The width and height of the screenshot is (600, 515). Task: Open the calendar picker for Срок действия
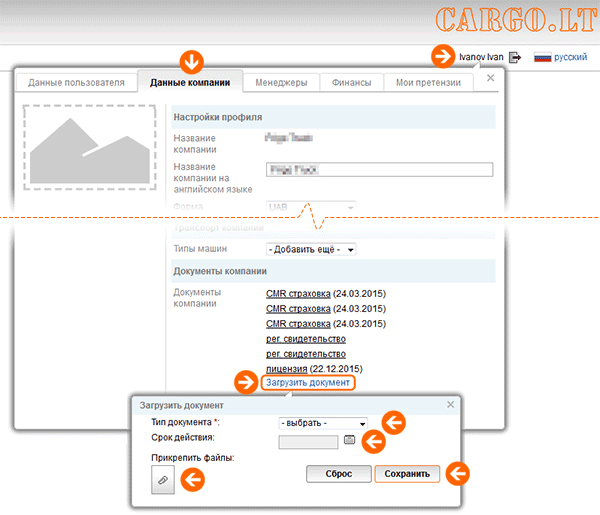pos(350,439)
